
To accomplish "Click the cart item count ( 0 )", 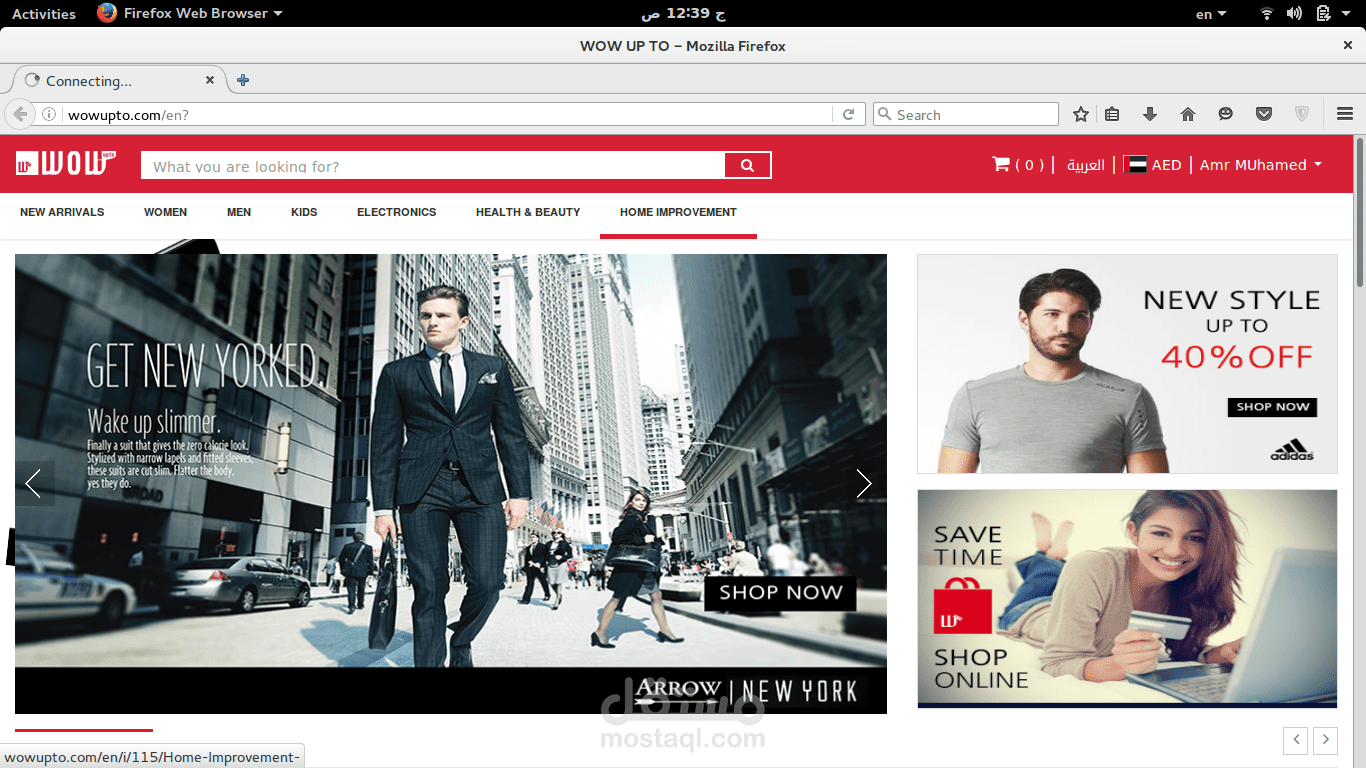I will click(1029, 165).
